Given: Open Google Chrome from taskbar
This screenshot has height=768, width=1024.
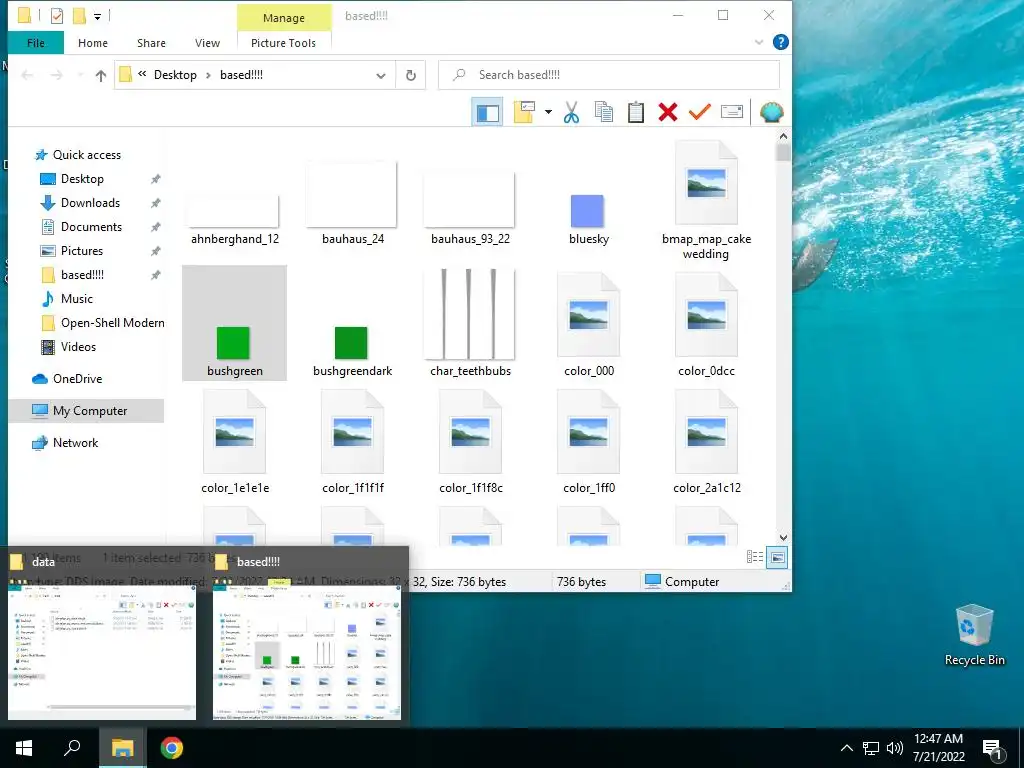Looking at the screenshot, I should coord(172,748).
